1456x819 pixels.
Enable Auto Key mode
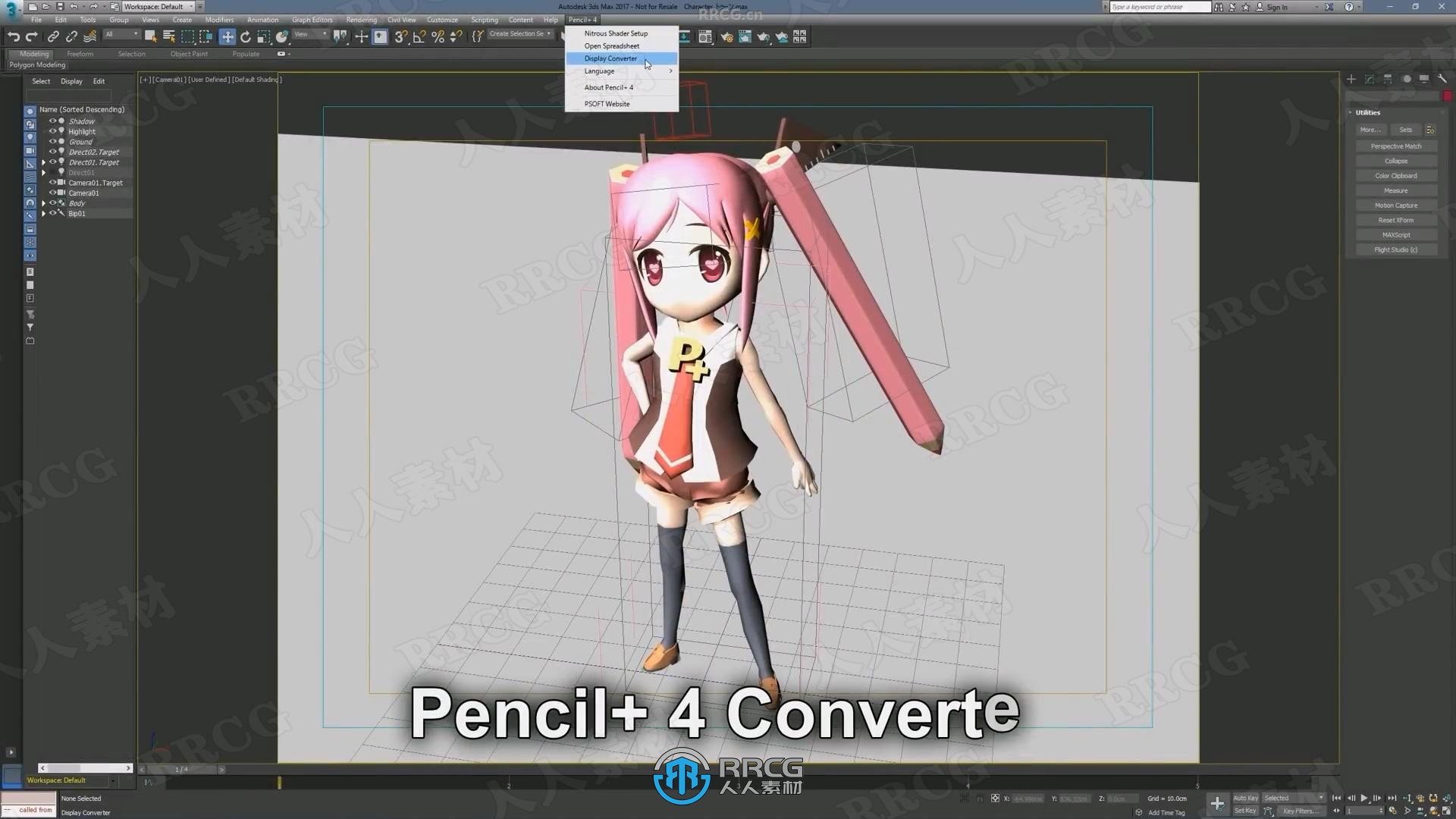1245,798
